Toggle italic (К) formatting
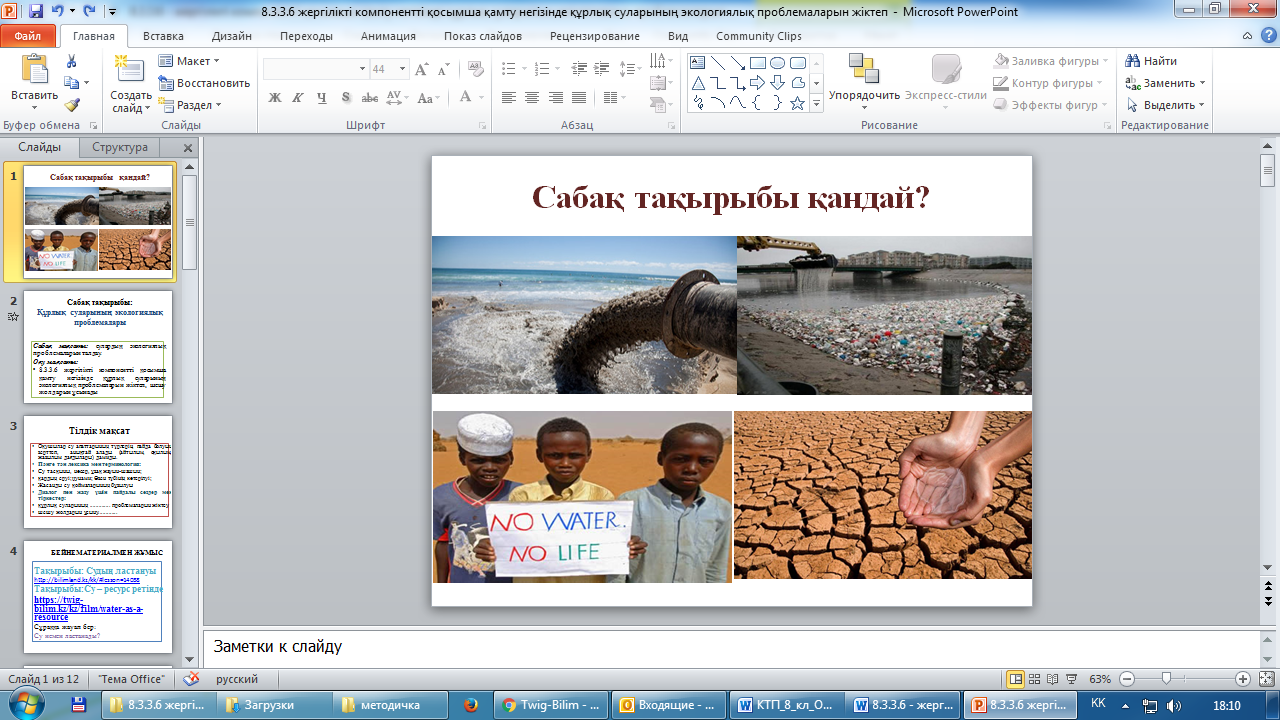 click(298, 98)
